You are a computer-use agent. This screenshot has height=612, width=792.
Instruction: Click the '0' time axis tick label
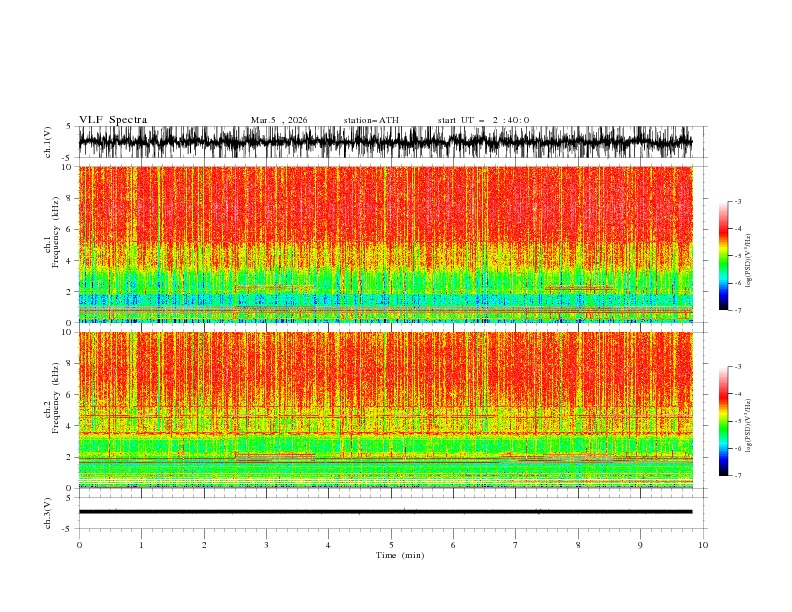click(x=79, y=545)
